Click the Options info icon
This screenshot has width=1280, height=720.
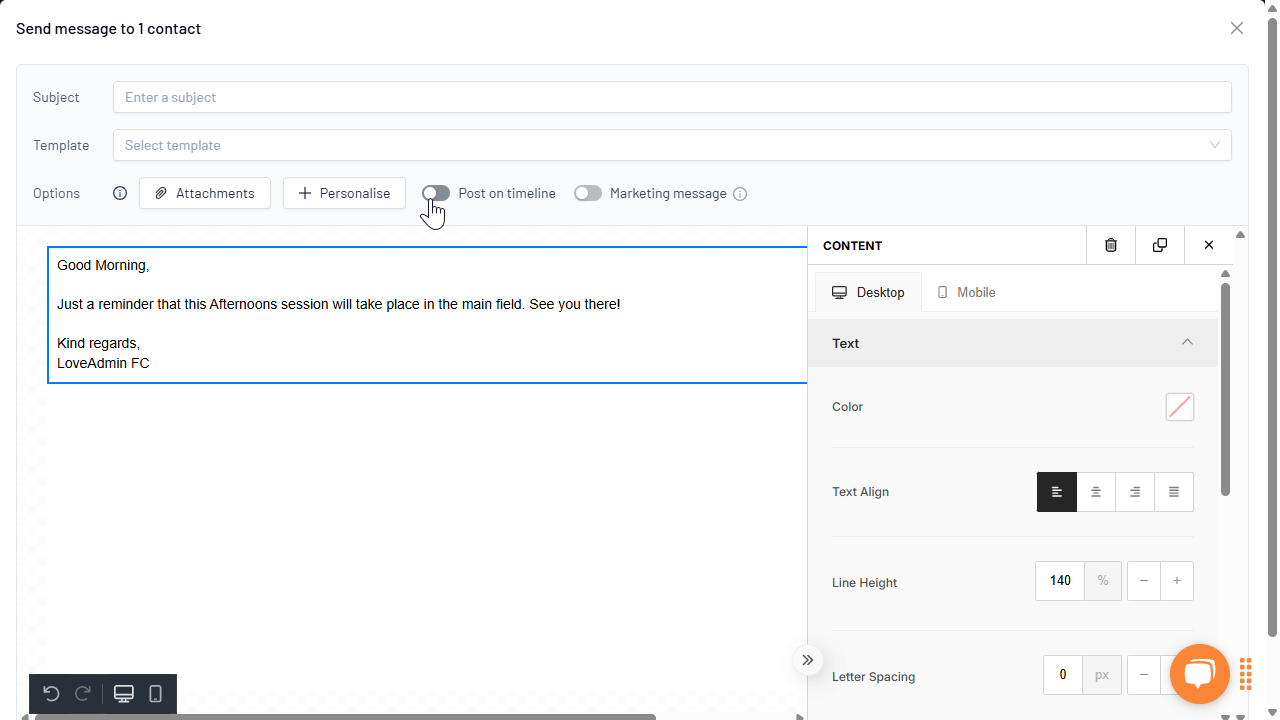click(120, 193)
